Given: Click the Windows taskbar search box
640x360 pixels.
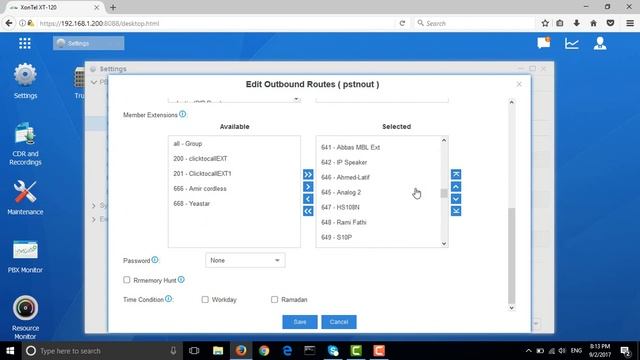Looking at the screenshot, I should tap(102, 351).
